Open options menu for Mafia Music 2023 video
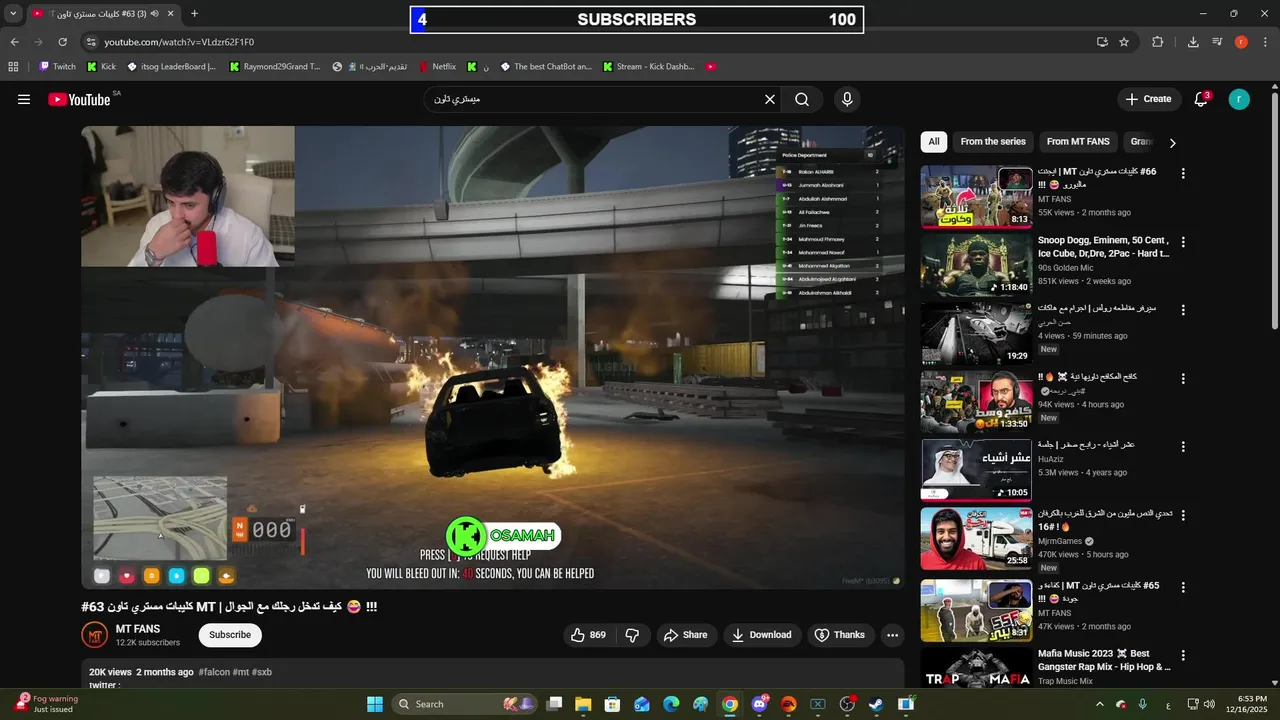The image size is (1280, 720). click(1183, 655)
